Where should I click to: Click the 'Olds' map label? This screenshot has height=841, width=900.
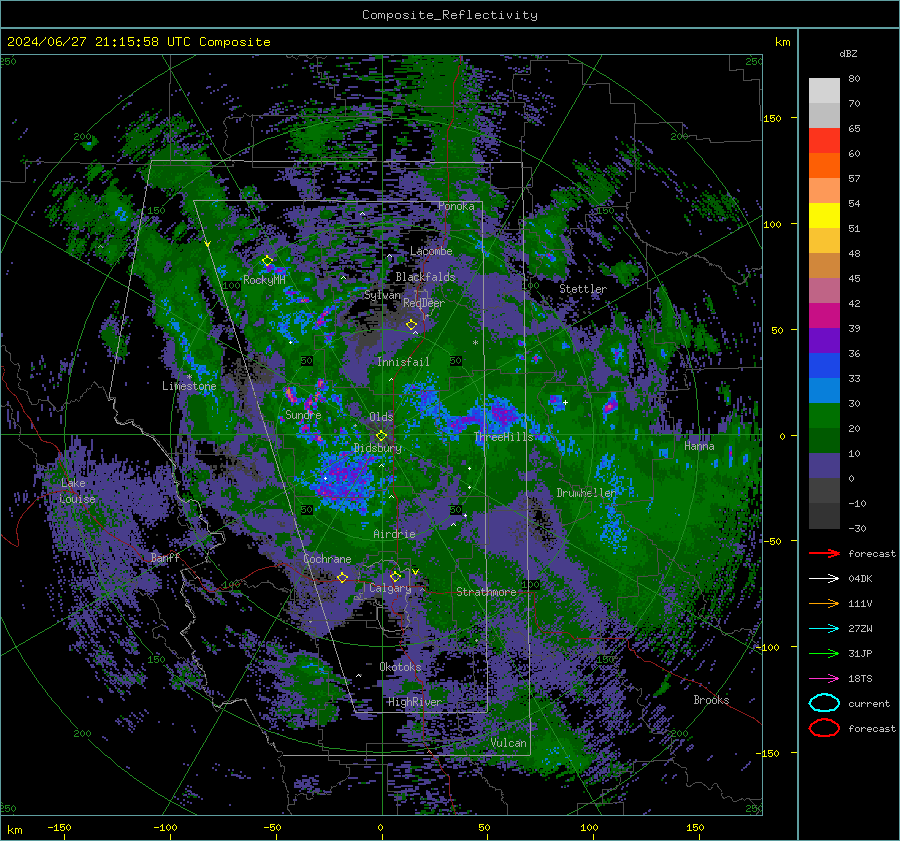(x=381, y=417)
